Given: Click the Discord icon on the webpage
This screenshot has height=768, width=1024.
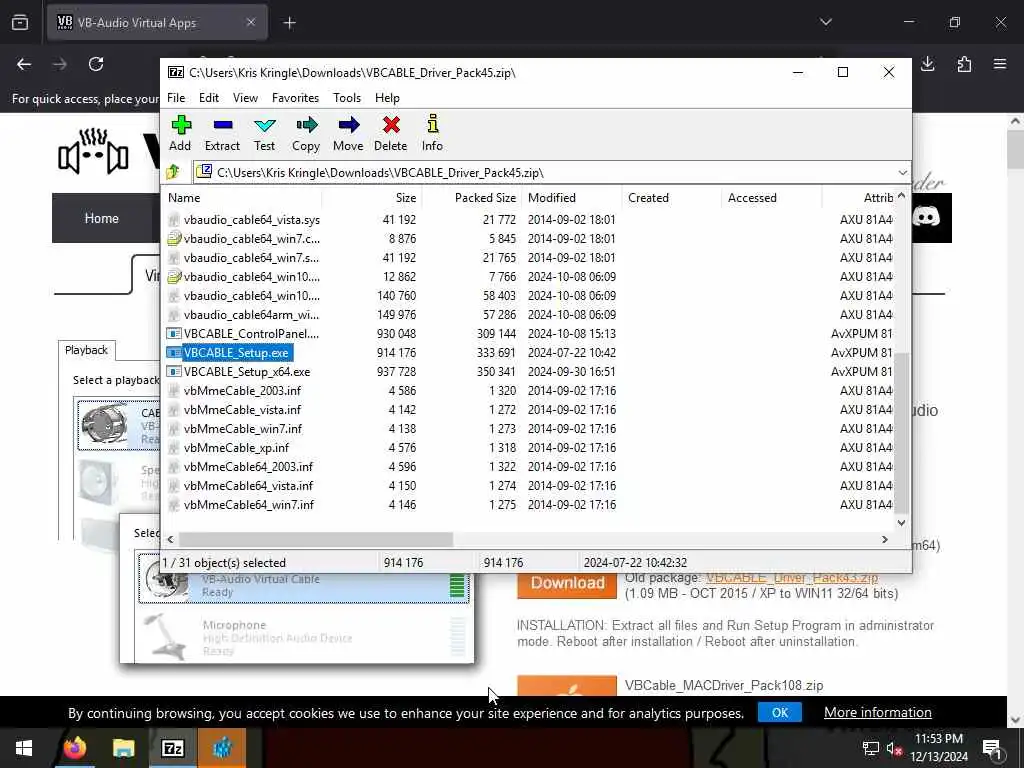Looking at the screenshot, I should tap(926, 216).
